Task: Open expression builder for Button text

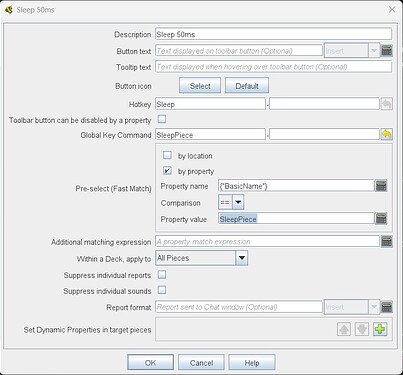Action: click(x=387, y=51)
